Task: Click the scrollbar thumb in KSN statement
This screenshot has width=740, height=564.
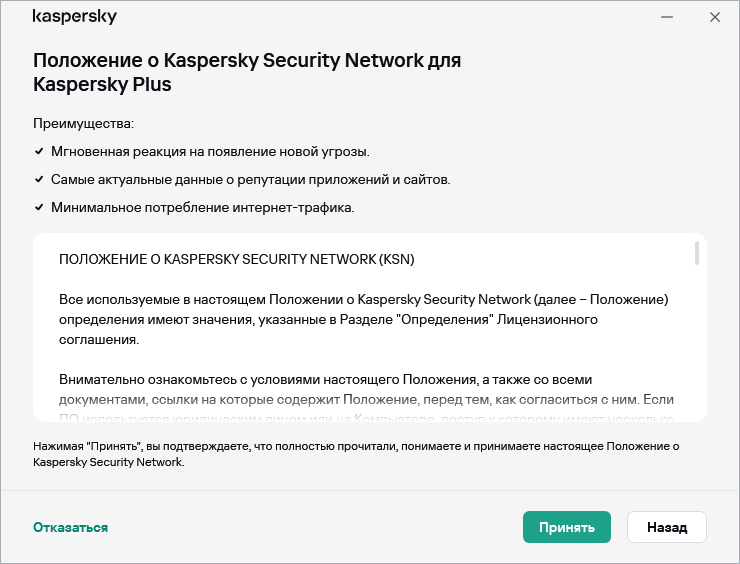Action: [x=696, y=254]
